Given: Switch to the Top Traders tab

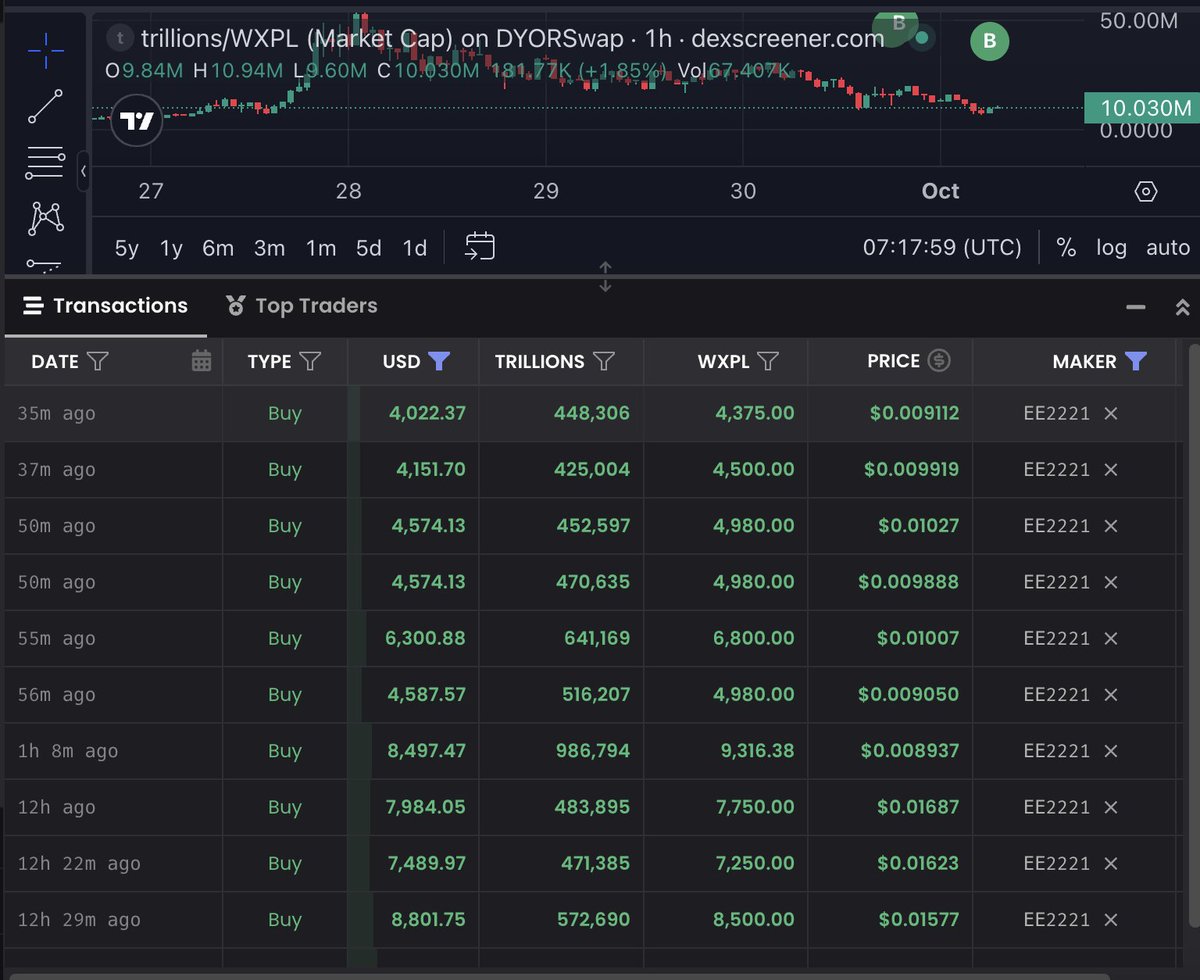Looking at the screenshot, I should (301, 306).
